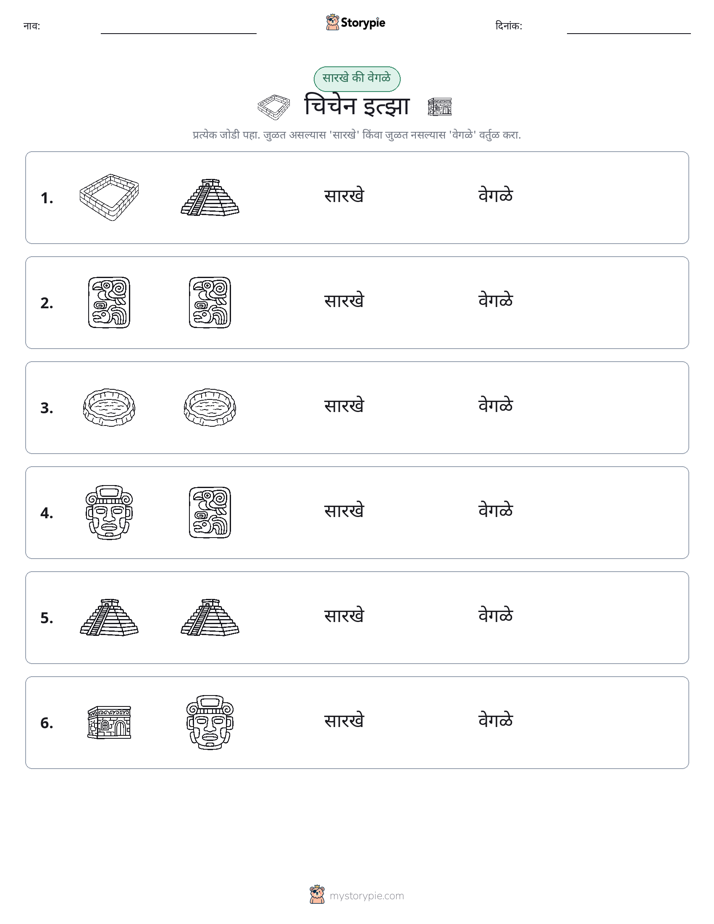Click the stone wall enclosure icon in row 1
Screen dimensions: 714x924
[x=109, y=197]
